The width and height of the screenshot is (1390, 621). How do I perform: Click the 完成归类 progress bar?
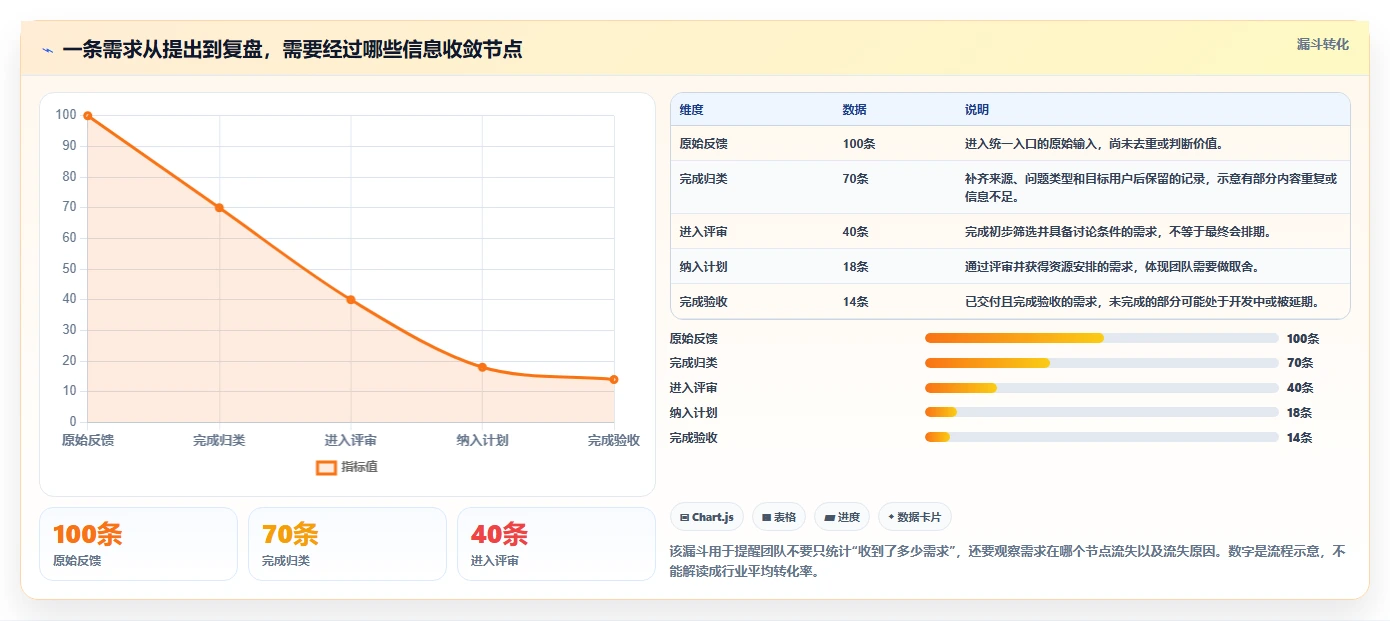click(1102, 363)
